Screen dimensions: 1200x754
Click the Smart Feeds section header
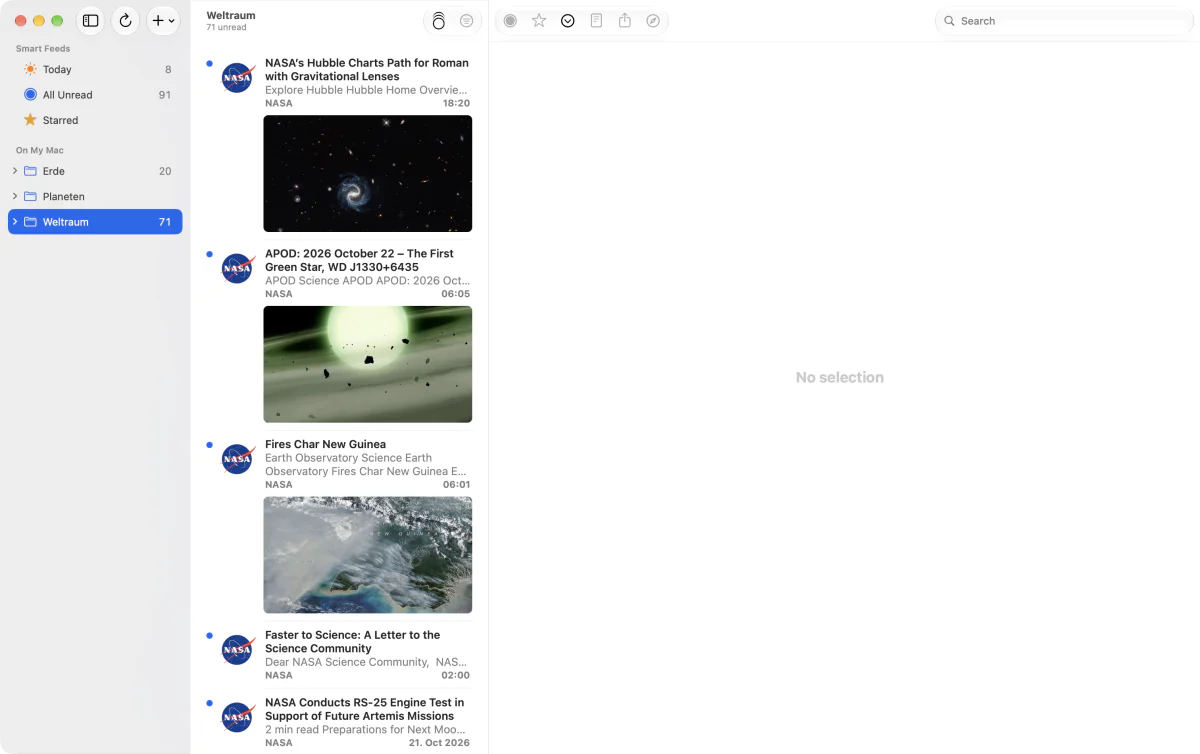(x=43, y=48)
